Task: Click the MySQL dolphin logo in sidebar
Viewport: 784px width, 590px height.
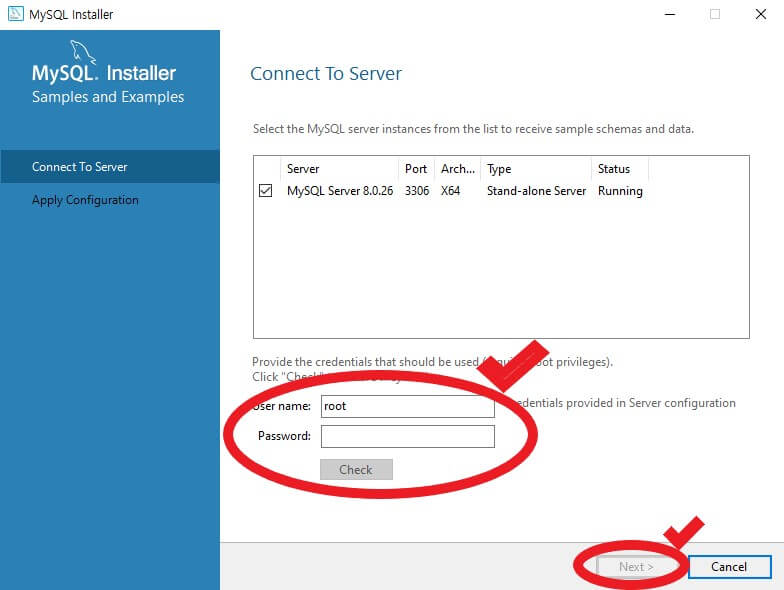Action: [x=82, y=52]
